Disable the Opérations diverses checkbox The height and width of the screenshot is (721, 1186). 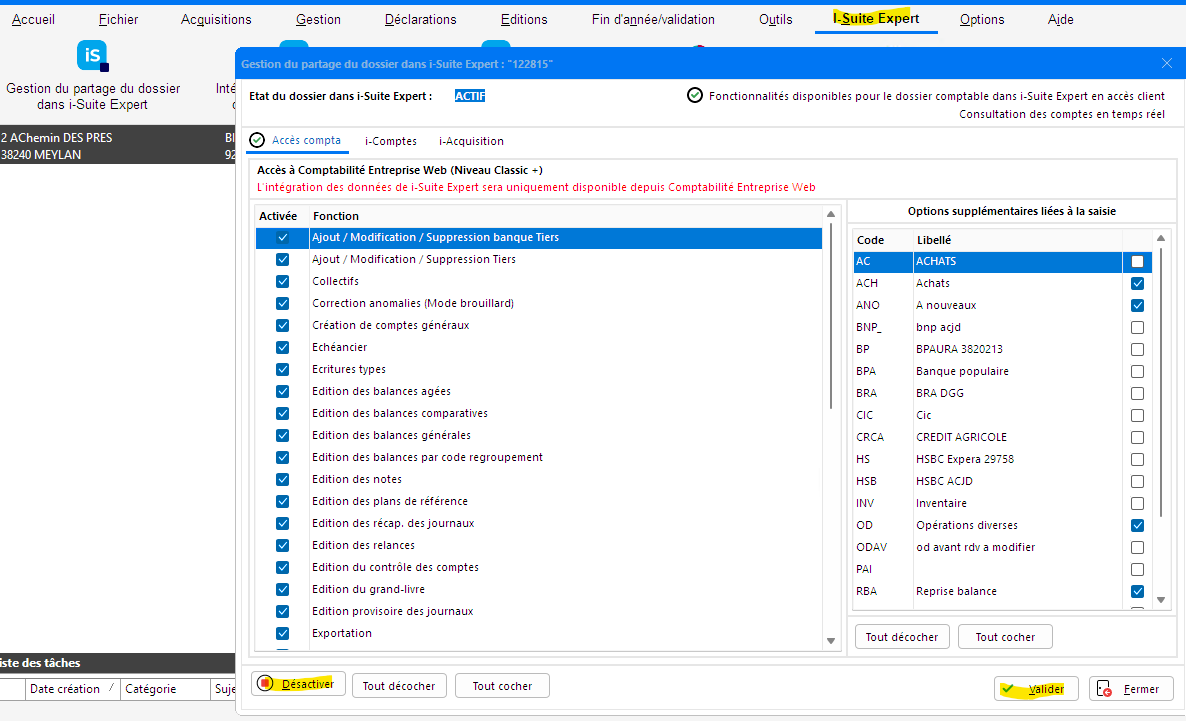coord(1137,525)
